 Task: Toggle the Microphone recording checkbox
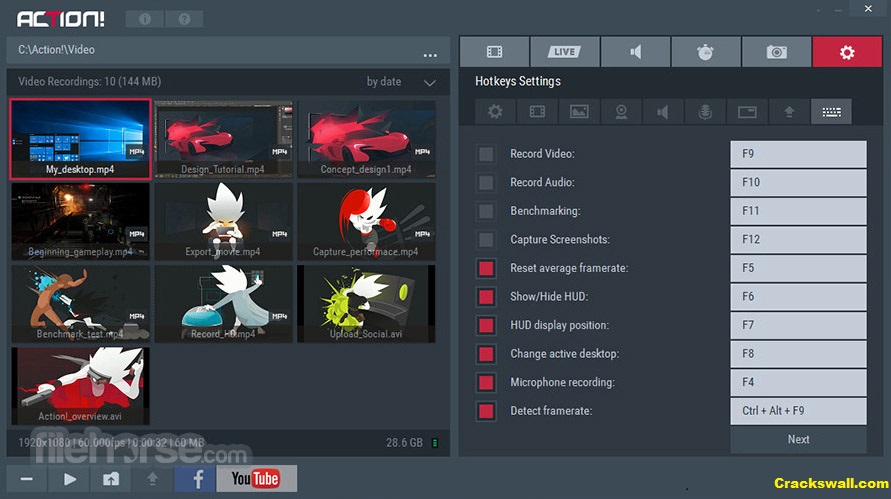[x=486, y=382]
